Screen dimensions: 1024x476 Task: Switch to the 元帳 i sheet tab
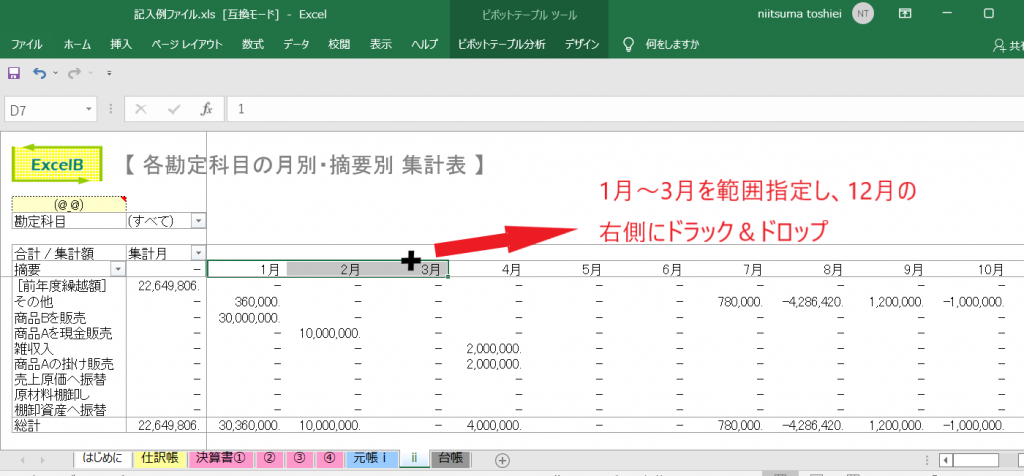pos(370,458)
